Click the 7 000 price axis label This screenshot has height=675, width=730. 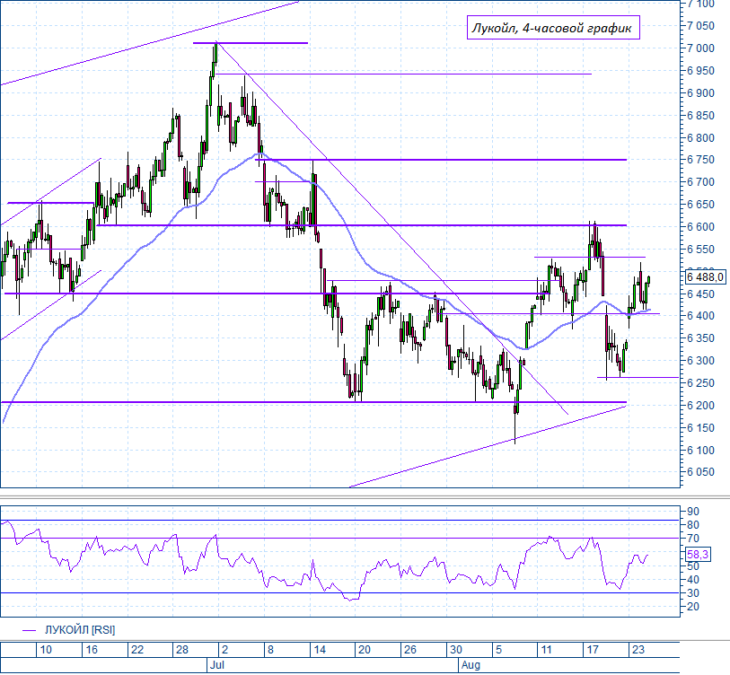[x=700, y=48]
